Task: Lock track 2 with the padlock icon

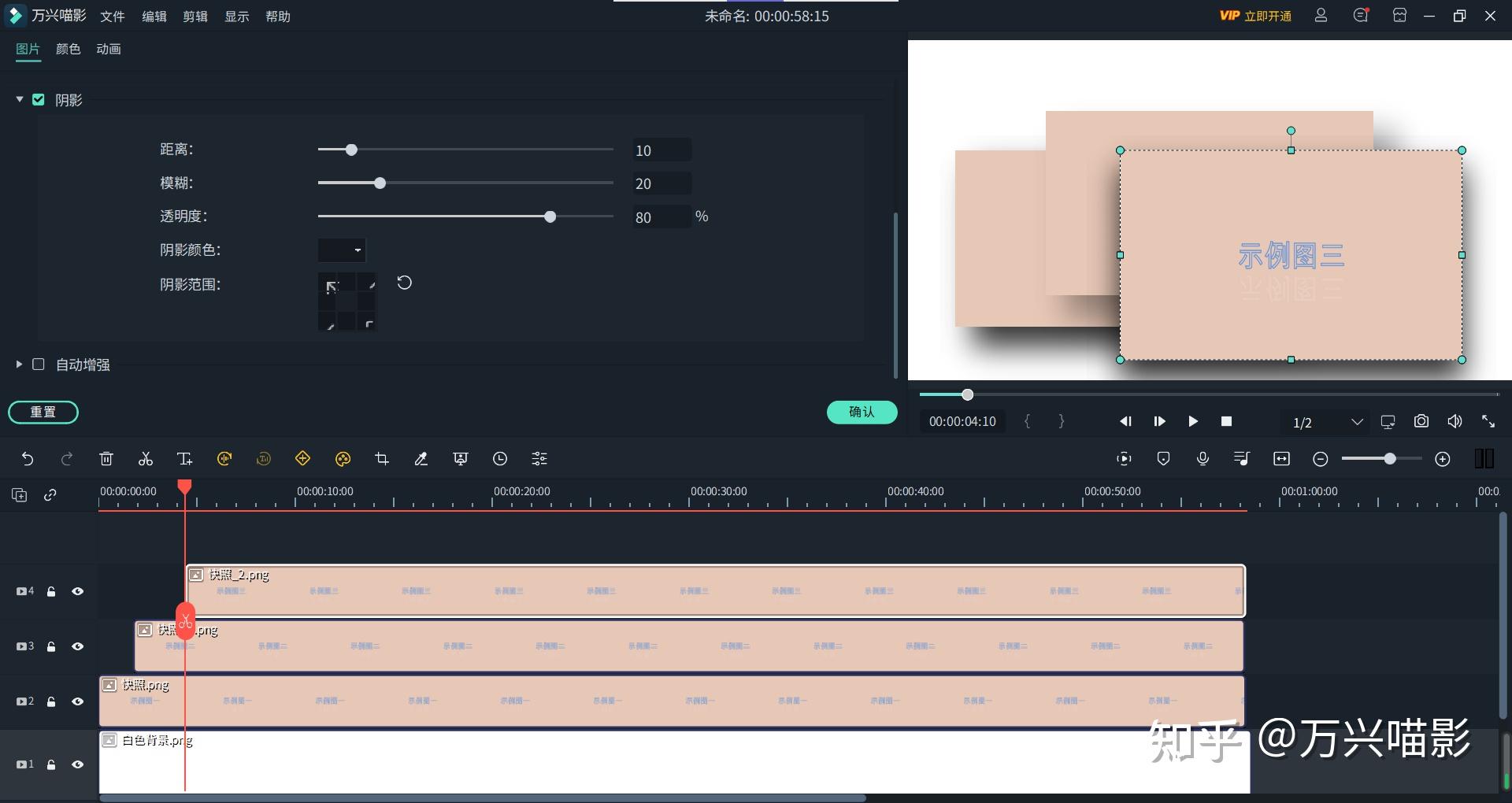Action: point(51,701)
